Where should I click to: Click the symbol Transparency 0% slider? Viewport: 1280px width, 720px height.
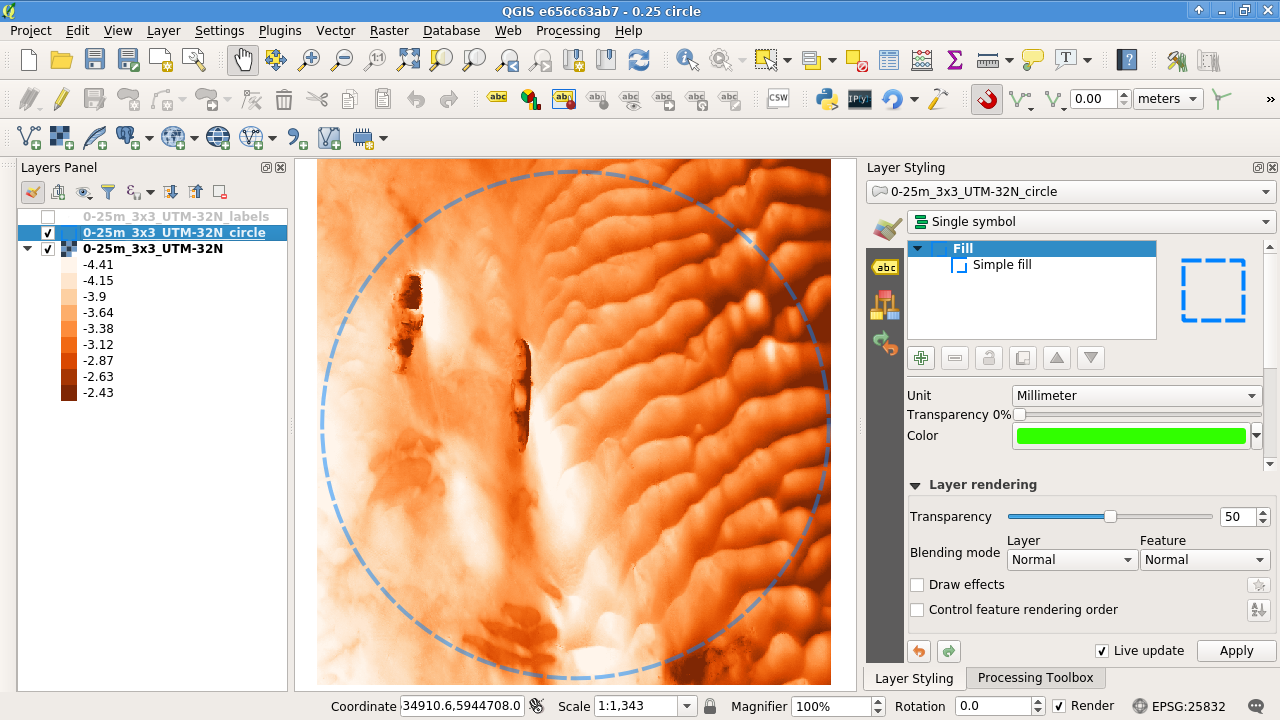click(x=1138, y=415)
